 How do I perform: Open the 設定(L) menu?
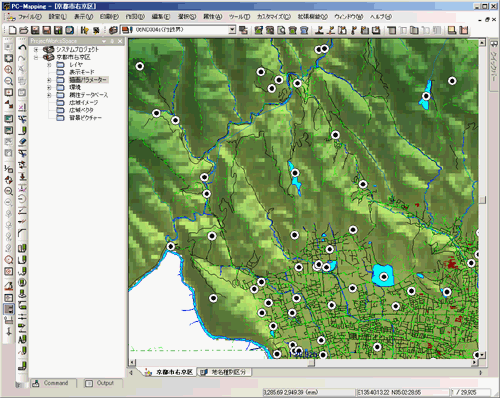click(x=58, y=17)
